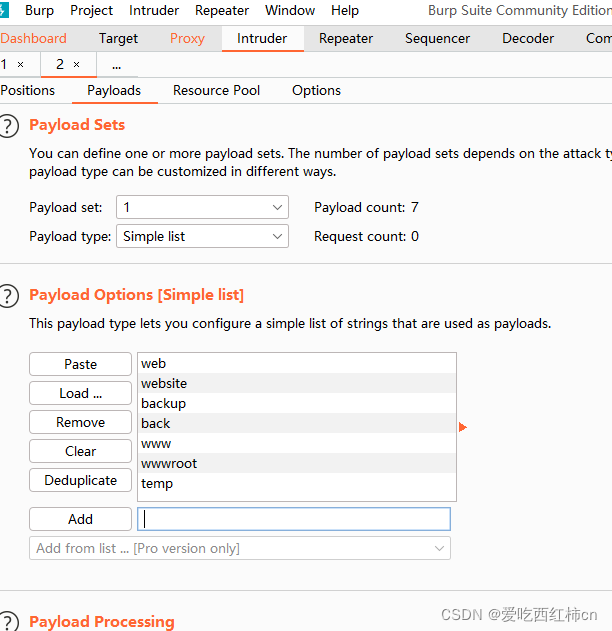Select 'backup' in the payload list
This screenshot has width=612, height=631.
pos(297,403)
